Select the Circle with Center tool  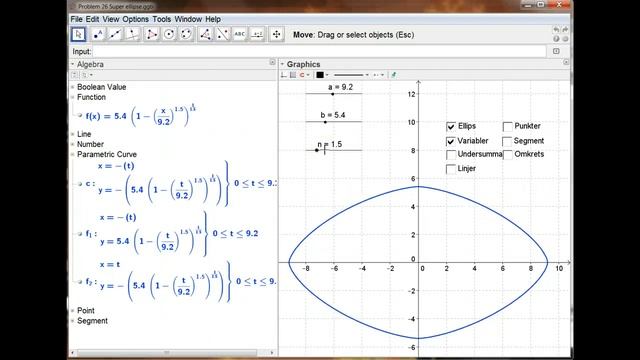pos(169,35)
